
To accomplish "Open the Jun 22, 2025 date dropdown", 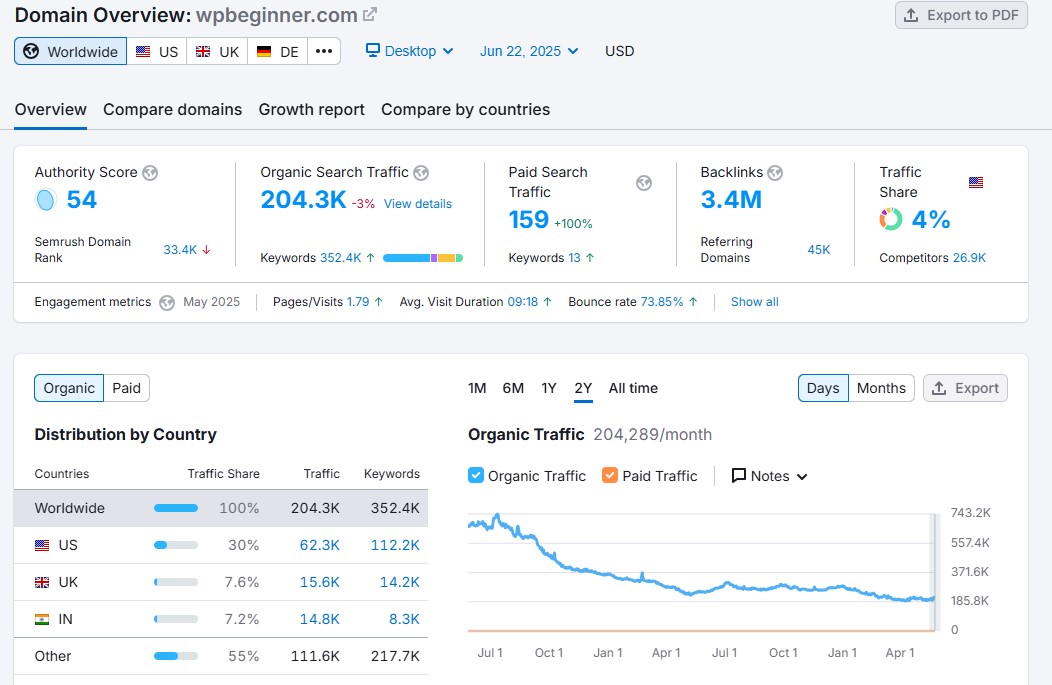I will click(x=529, y=51).
